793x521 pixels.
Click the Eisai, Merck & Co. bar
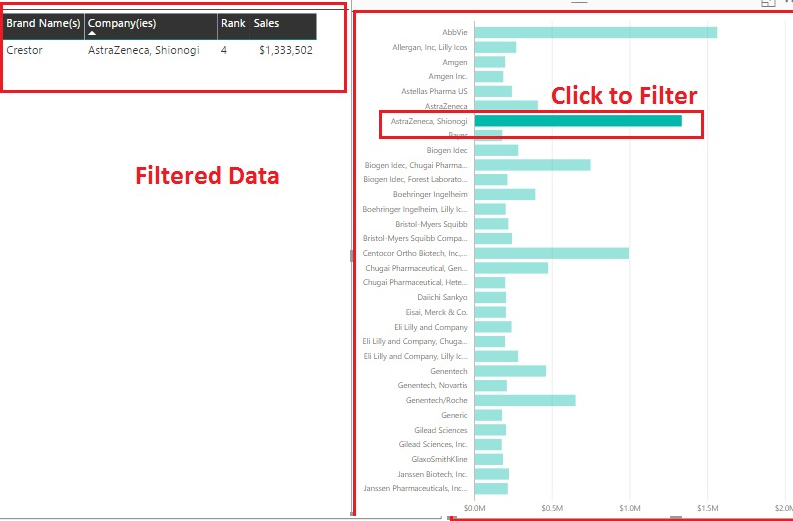(x=490, y=312)
